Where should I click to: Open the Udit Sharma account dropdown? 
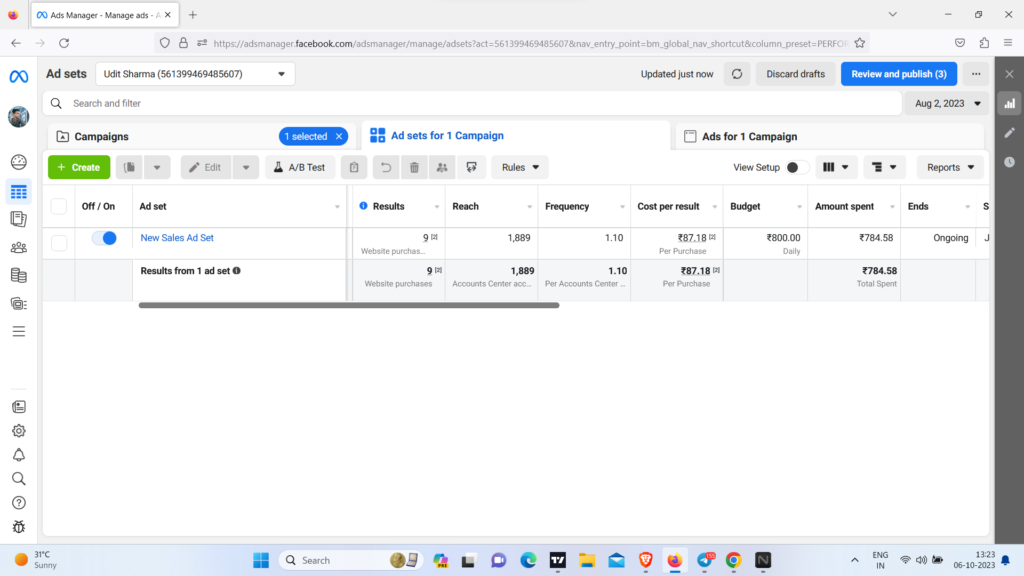tap(194, 74)
